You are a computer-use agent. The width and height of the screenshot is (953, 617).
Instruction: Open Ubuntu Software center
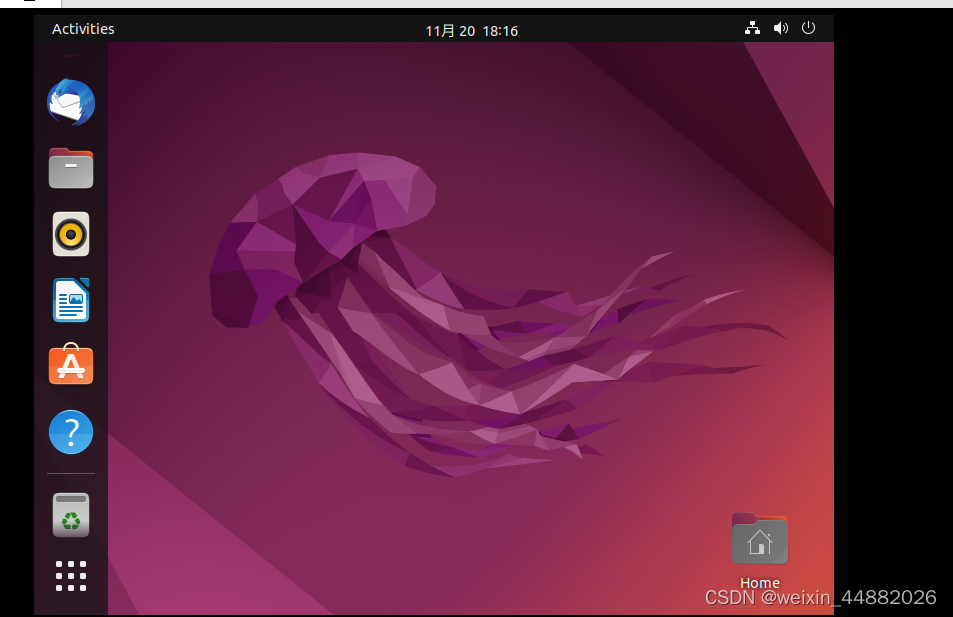70,366
